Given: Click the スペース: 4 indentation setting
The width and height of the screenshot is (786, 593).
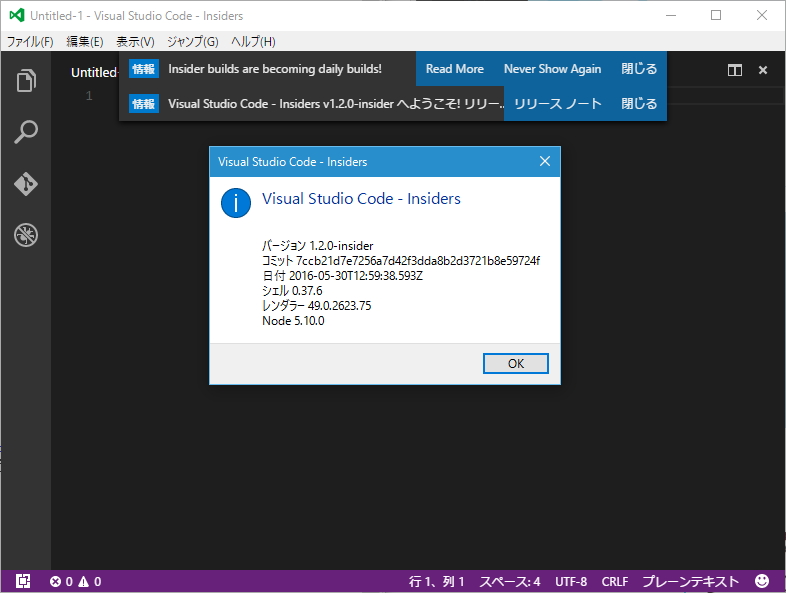Looking at the screenshot, I should point(510,581).
